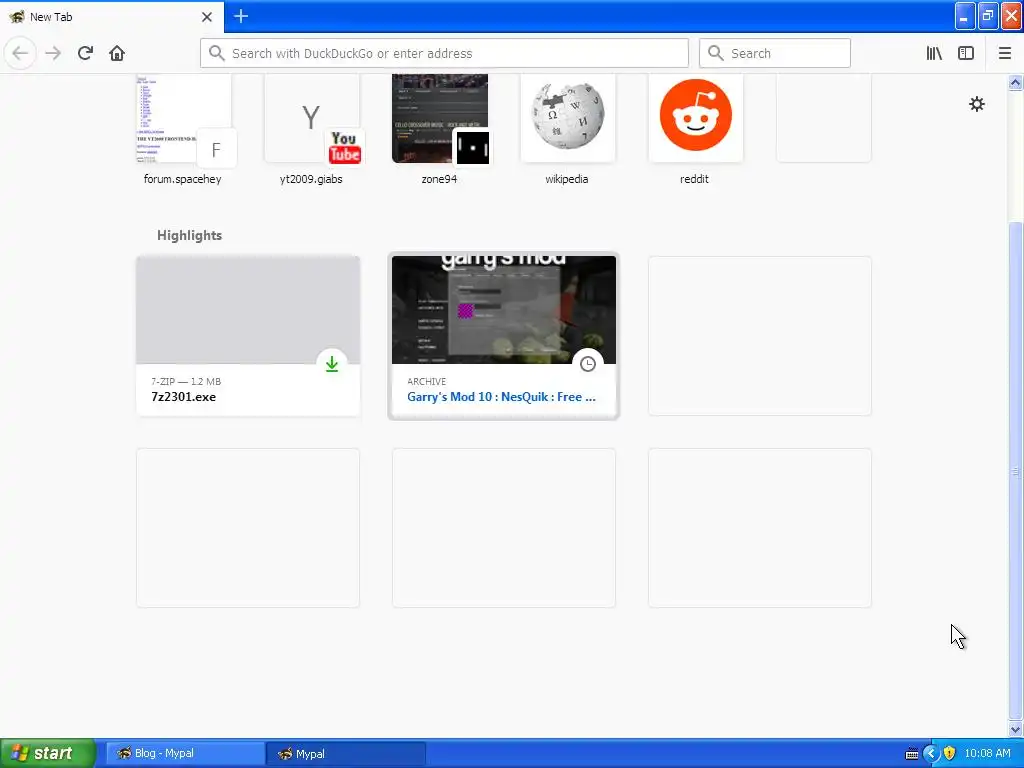Focus the small Search box
The width and height of the screenshot is (1024, 768).
tap(775, 54)
